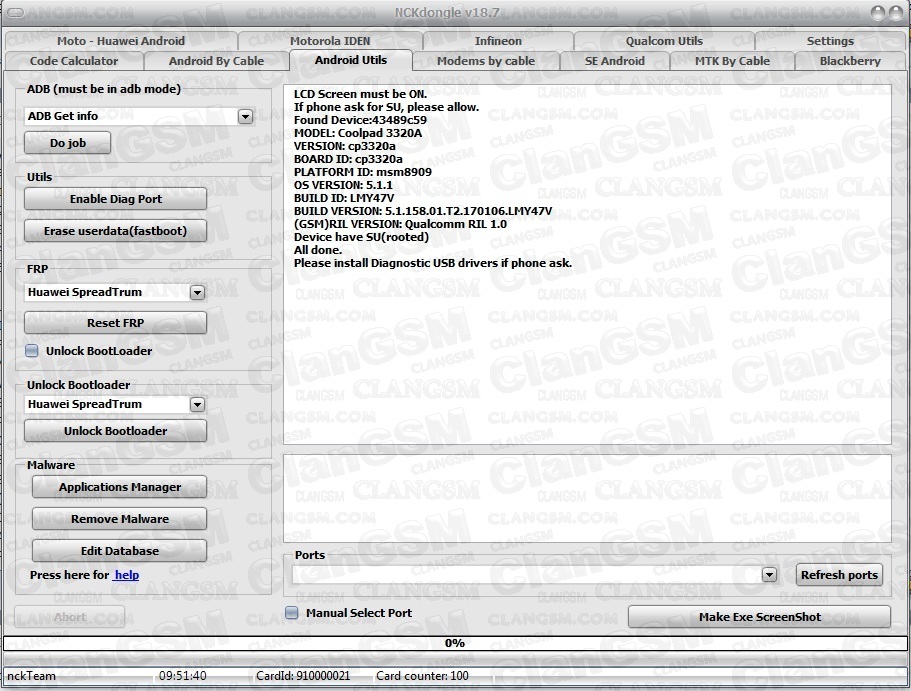Open the Android By Cable tab

click(x=216, y=61)
